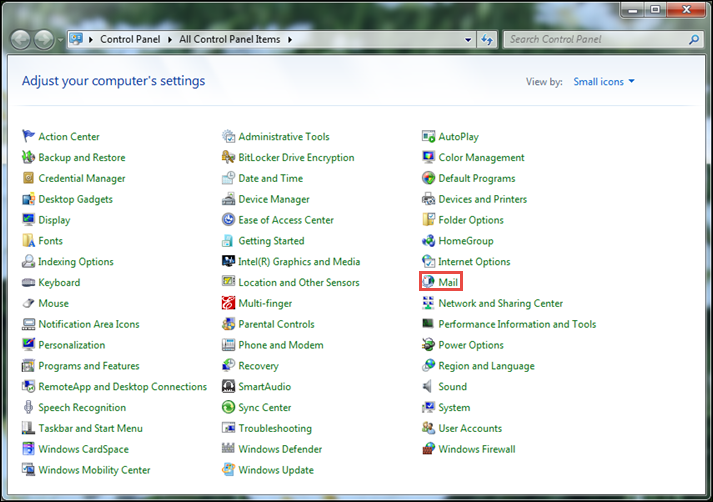Open Programs and Features link
This screenshot has width=713, height=502.
point(89,366)
